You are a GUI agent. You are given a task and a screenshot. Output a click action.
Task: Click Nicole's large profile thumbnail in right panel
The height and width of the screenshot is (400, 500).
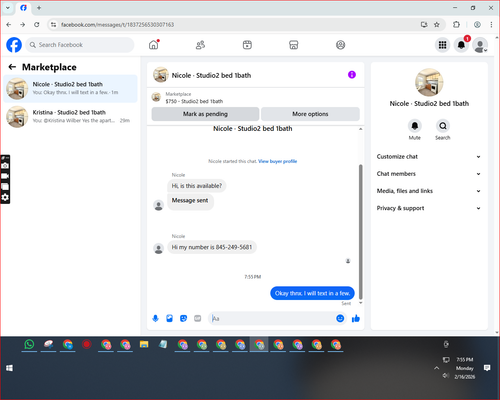[x=429, y=82]
